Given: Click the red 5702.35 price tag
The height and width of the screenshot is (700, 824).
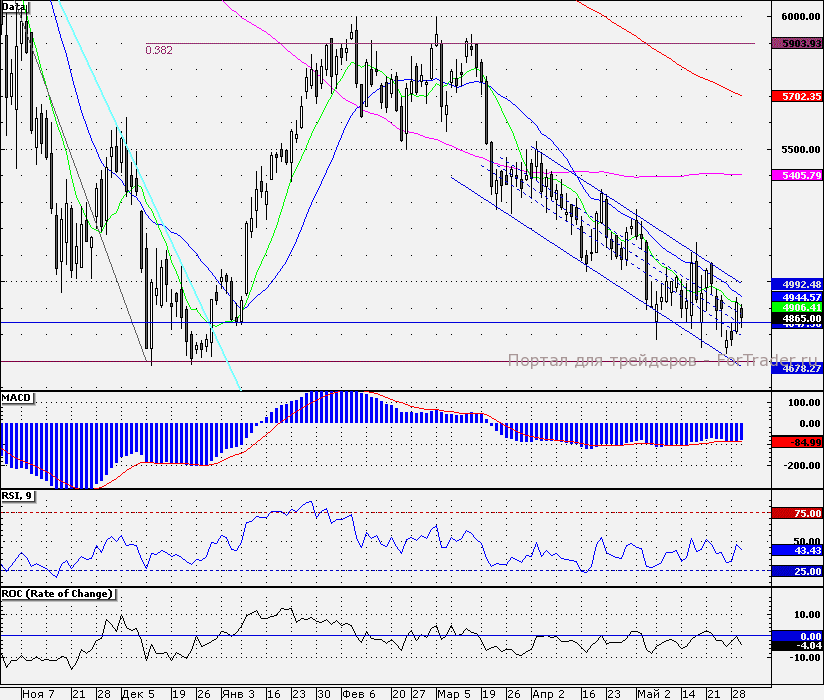Looking at the screenshot, I should click(796, 97).
